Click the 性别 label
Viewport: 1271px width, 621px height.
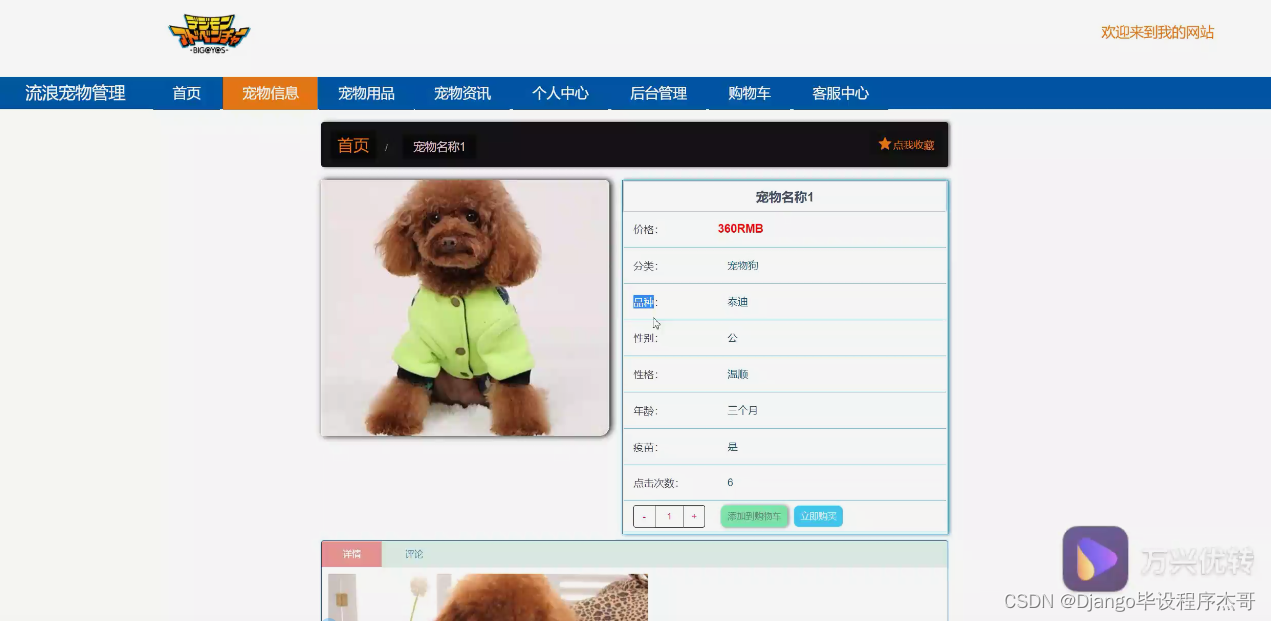tap(645, 338)
